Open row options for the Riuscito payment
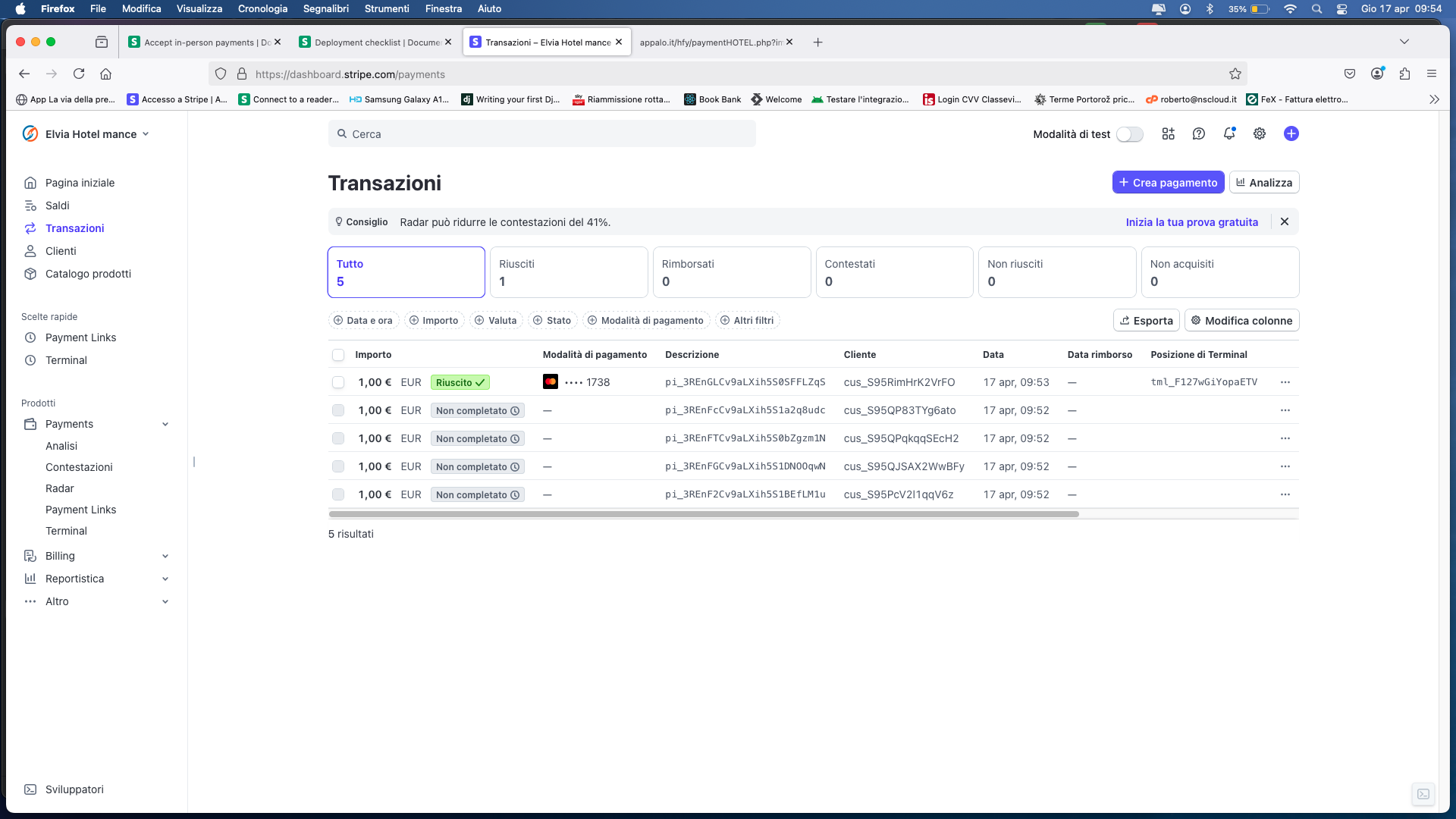 1285,382
